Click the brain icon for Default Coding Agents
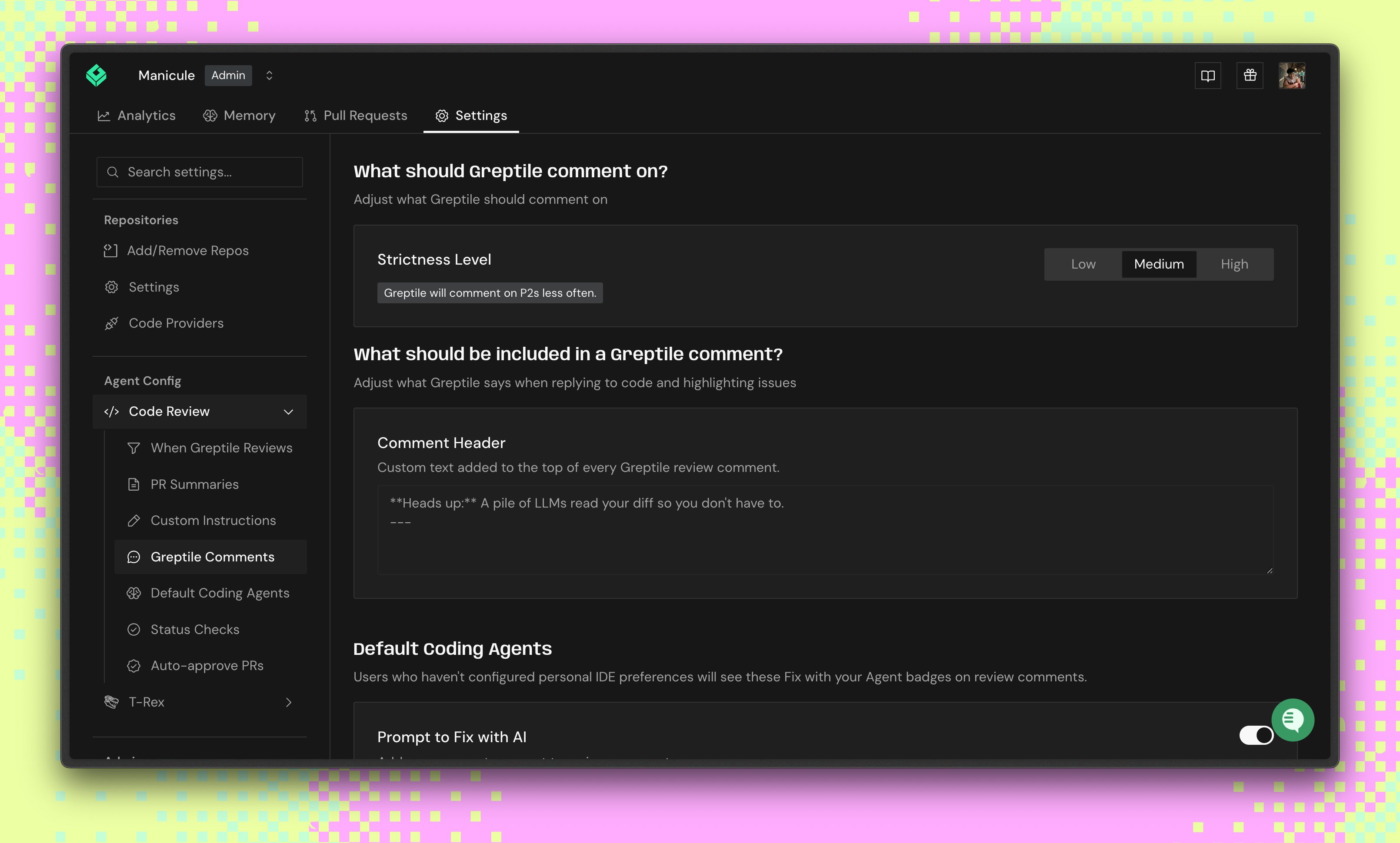1400x843 pixels. pos(133,593)
